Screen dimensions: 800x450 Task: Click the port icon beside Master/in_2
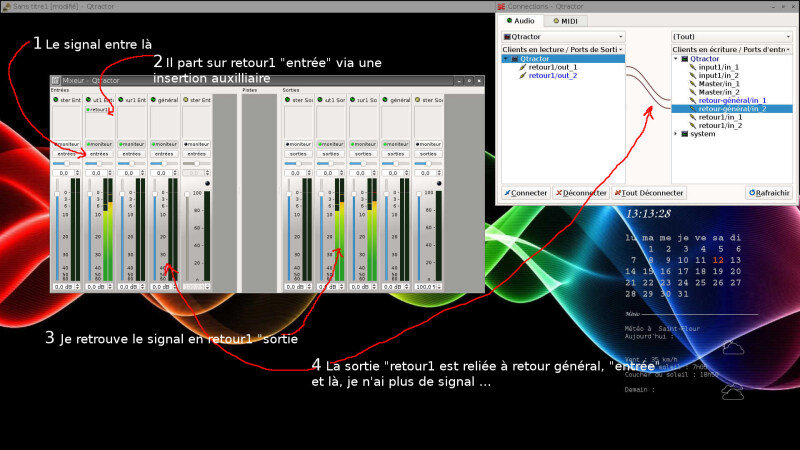tap(692, 92)
